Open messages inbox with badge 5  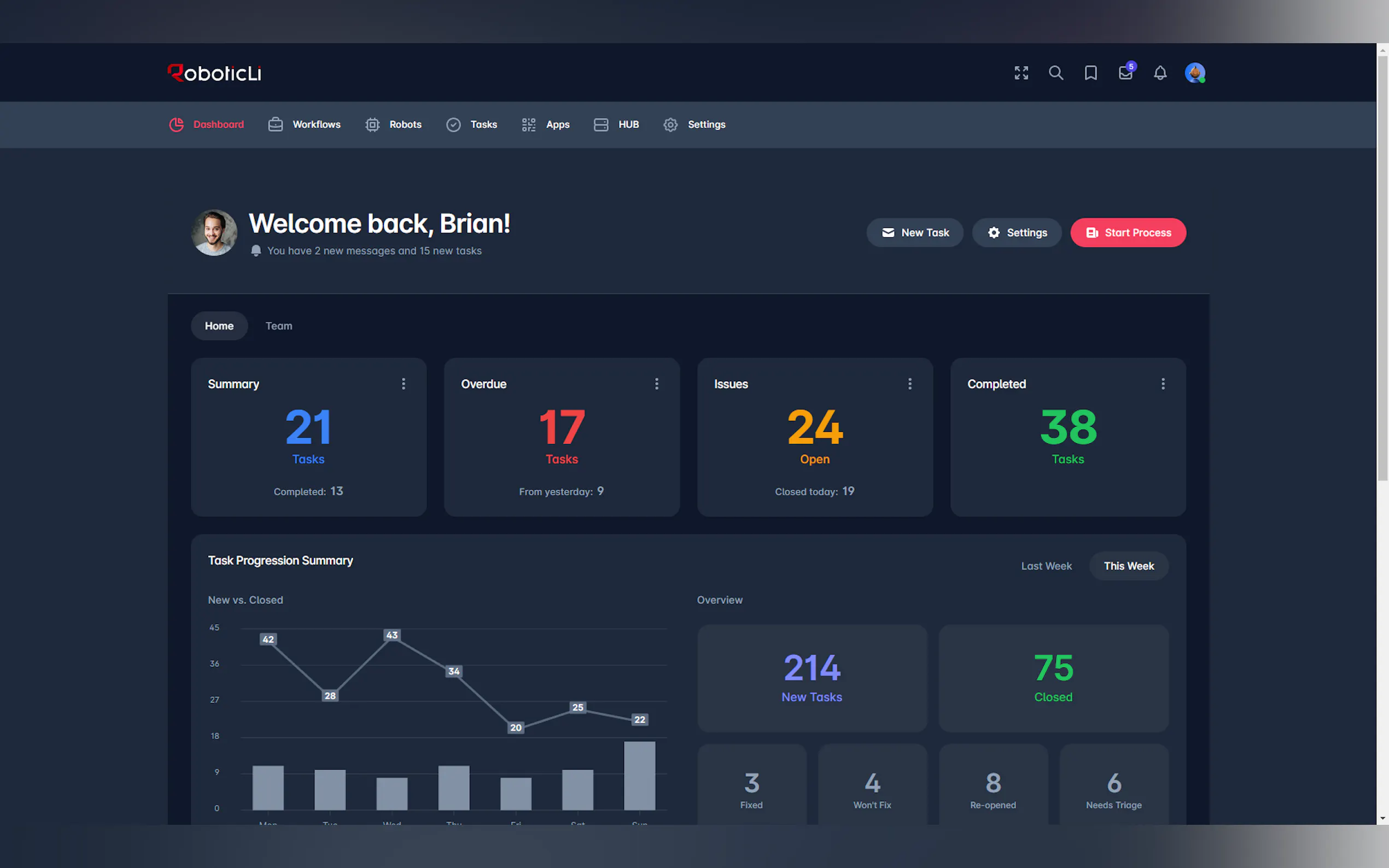tap(1125, 73)
